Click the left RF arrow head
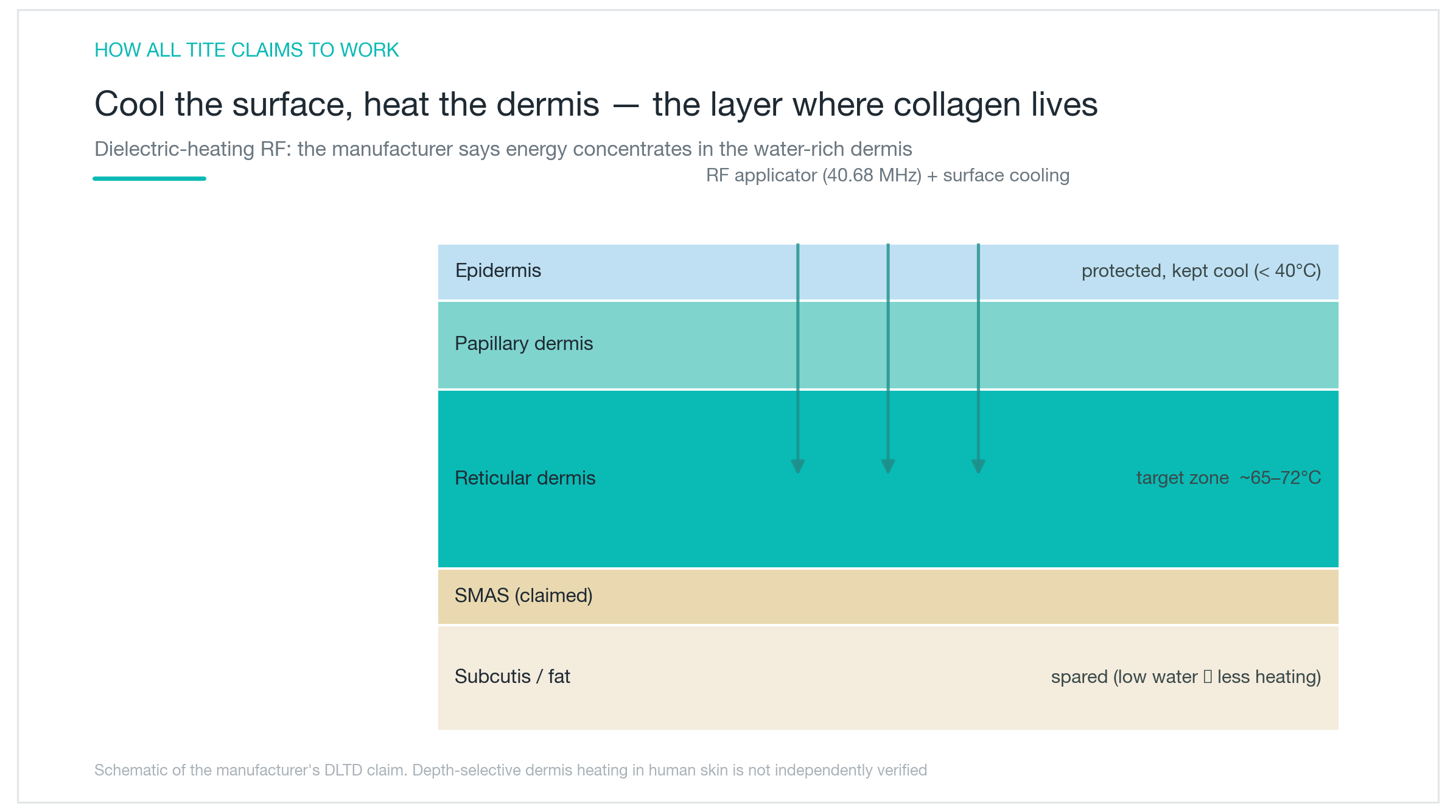 pyautogui.click(x=797, y=466)
